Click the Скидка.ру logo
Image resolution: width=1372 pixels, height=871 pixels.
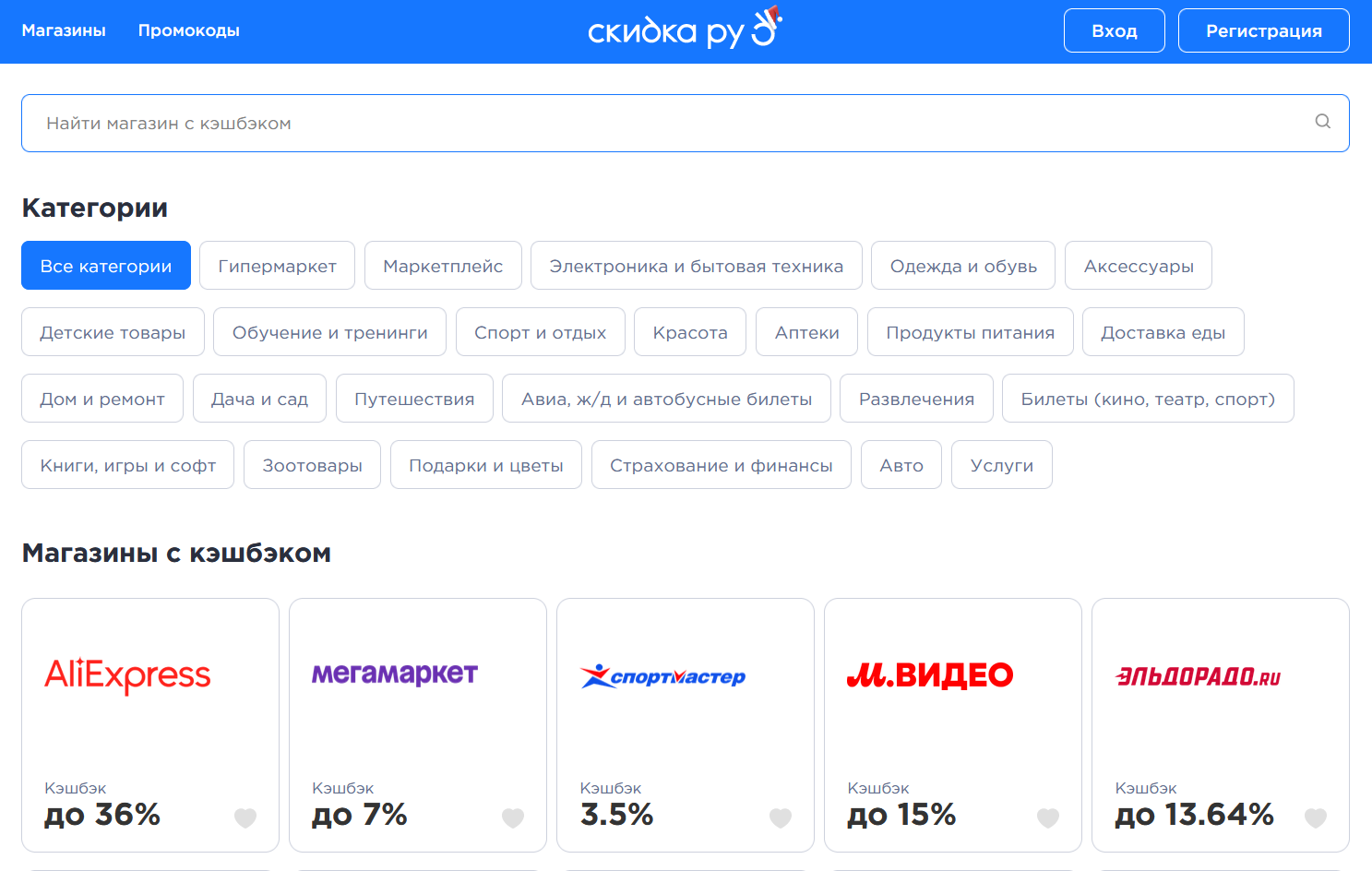pyautogui.click(x=685, y=29)
